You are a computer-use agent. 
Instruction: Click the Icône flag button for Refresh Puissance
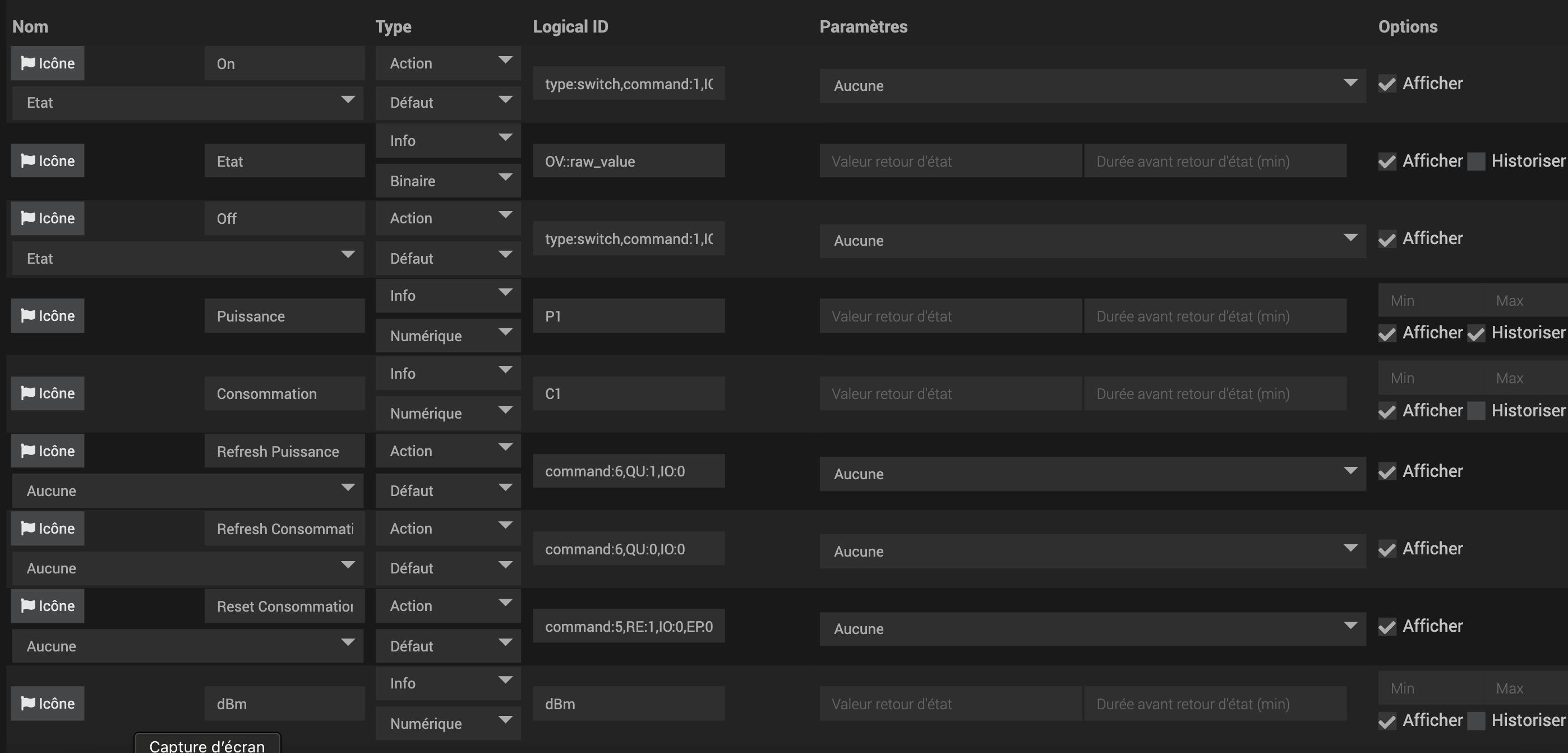tap(48, 451)
